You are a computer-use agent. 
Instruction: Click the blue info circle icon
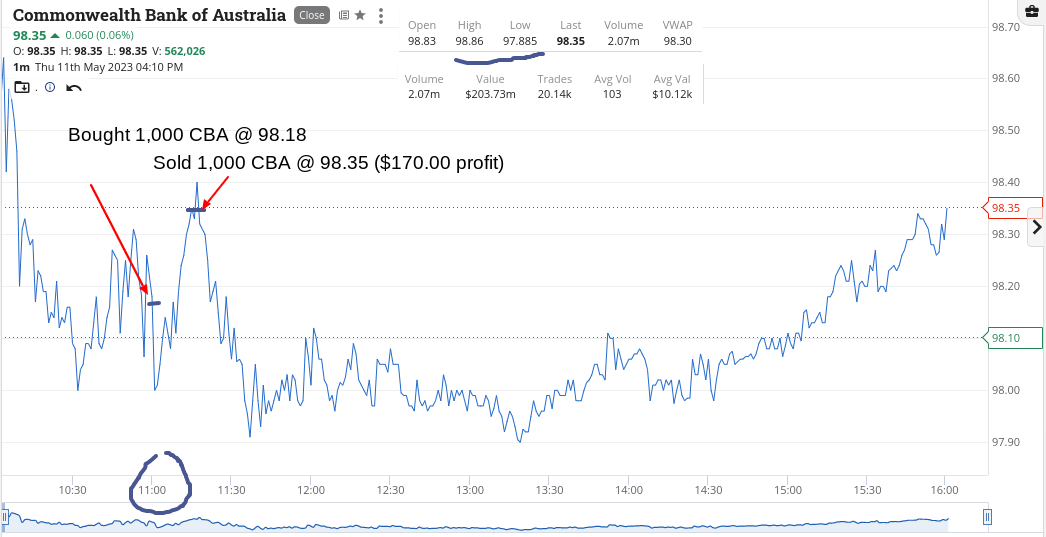pos(50,87)
